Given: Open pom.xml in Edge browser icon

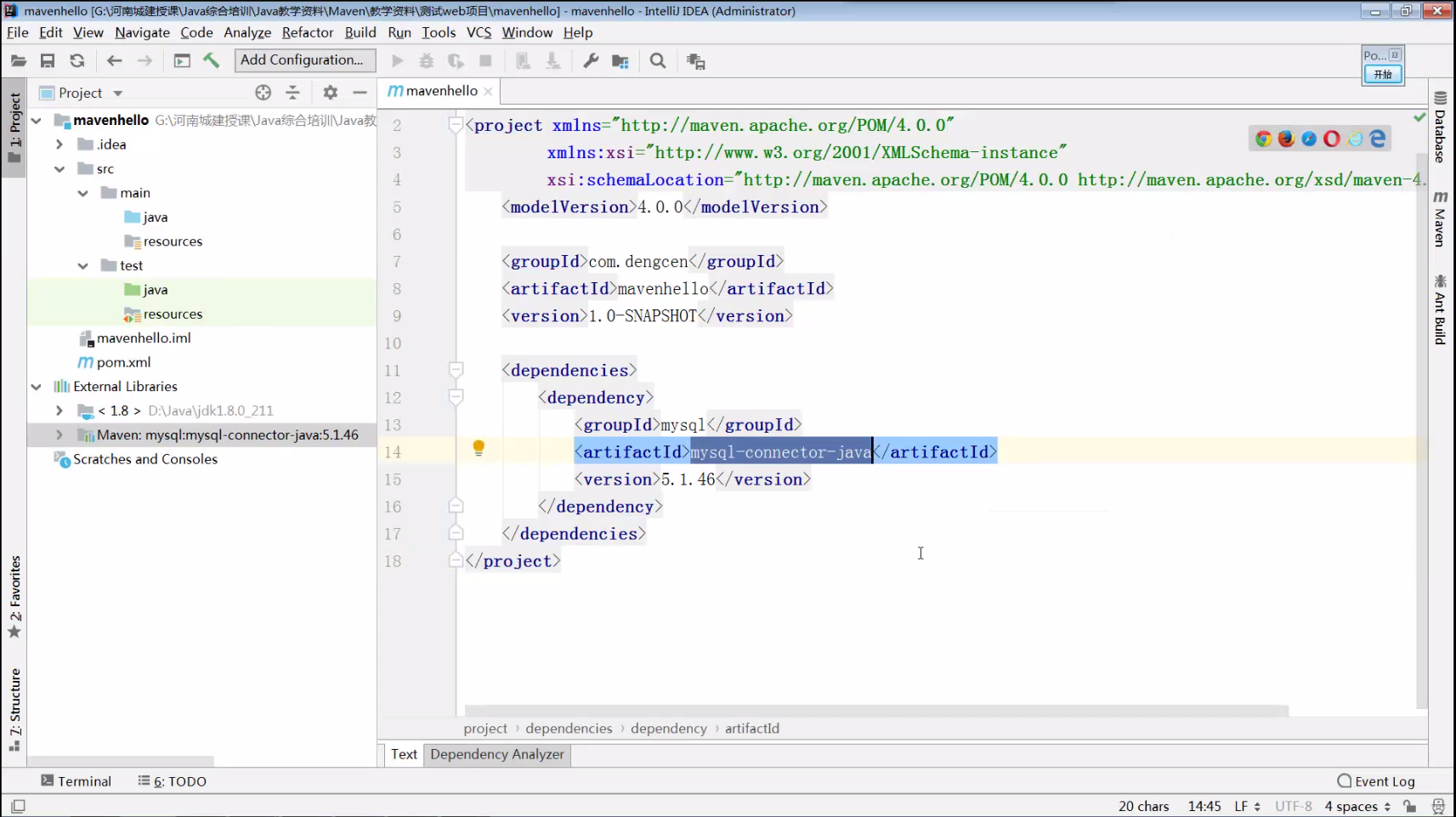Looking at the screenshot, I should click(x=1378, y=139).
